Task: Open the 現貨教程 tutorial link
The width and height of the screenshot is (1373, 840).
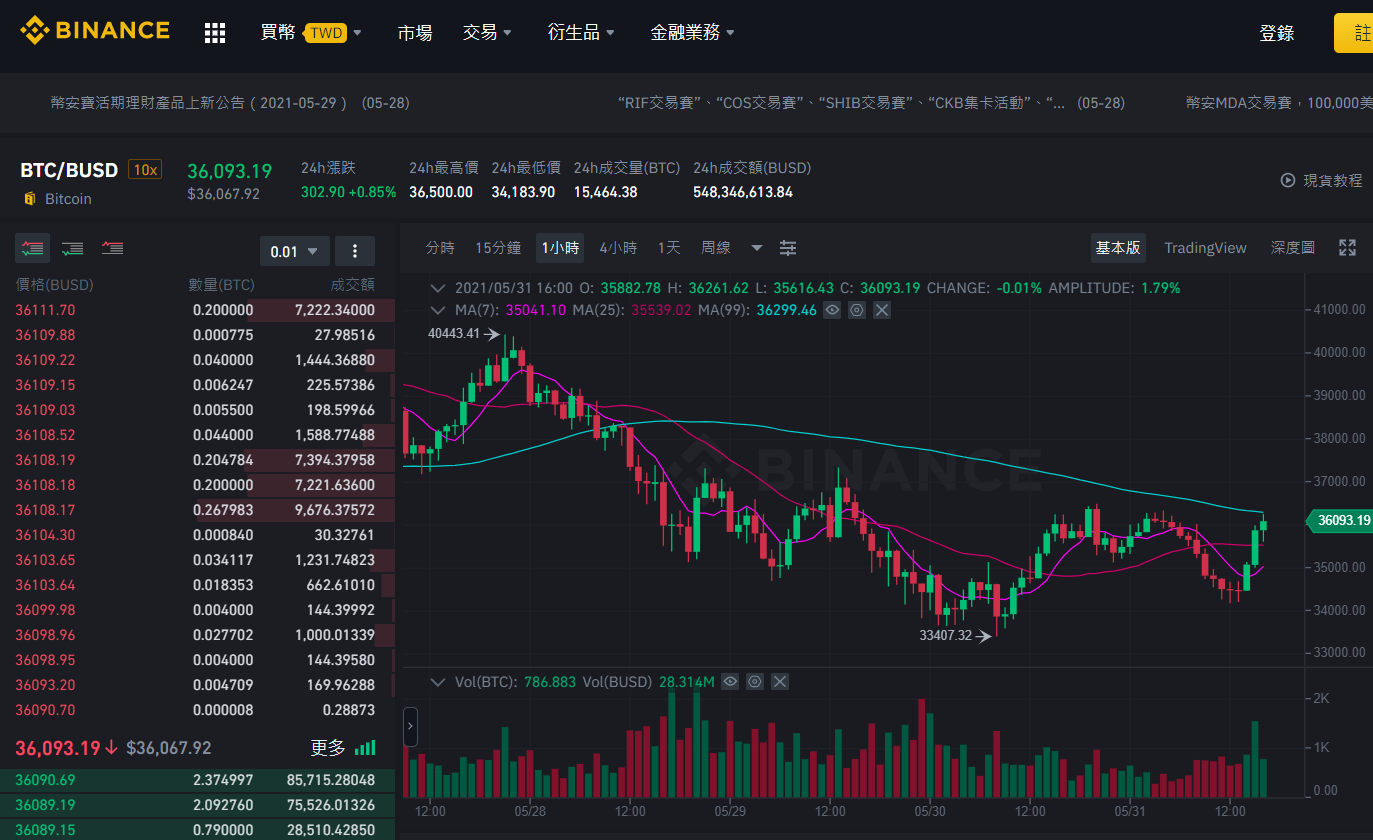Action: click(1333, 180)
